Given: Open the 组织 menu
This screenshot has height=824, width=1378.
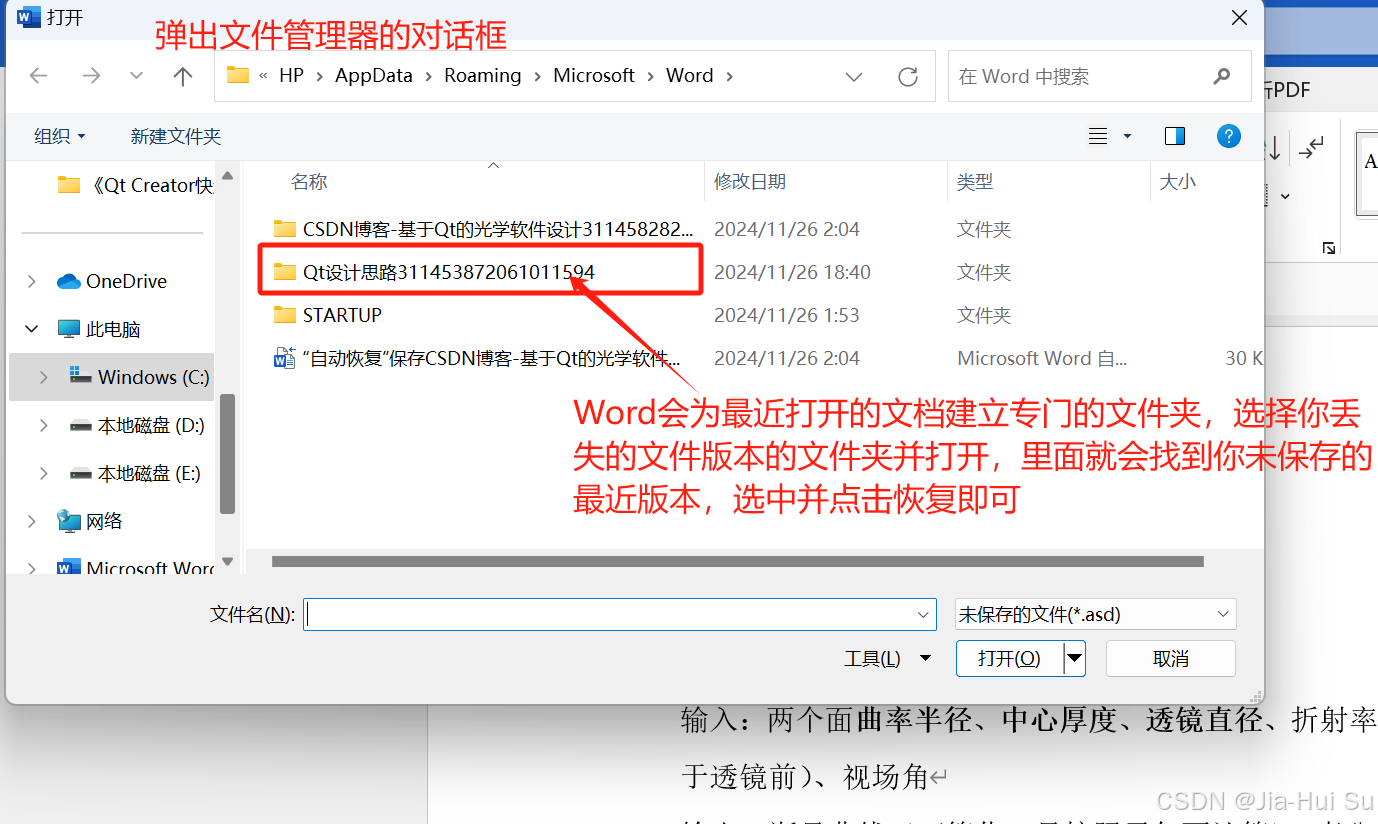Looking at the screenshot, I should (60, 136).
